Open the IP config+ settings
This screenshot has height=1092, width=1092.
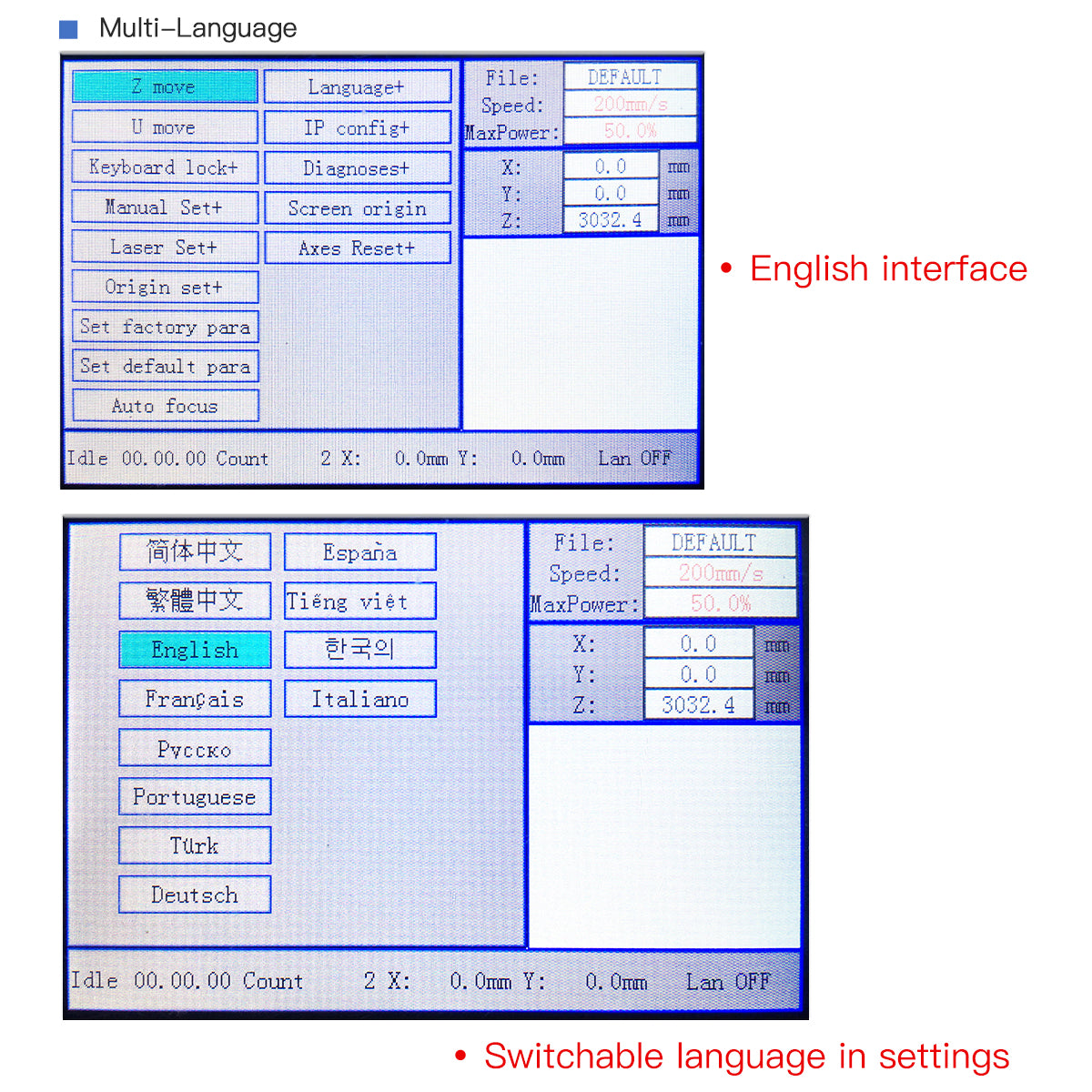click(x=357, y=127)
